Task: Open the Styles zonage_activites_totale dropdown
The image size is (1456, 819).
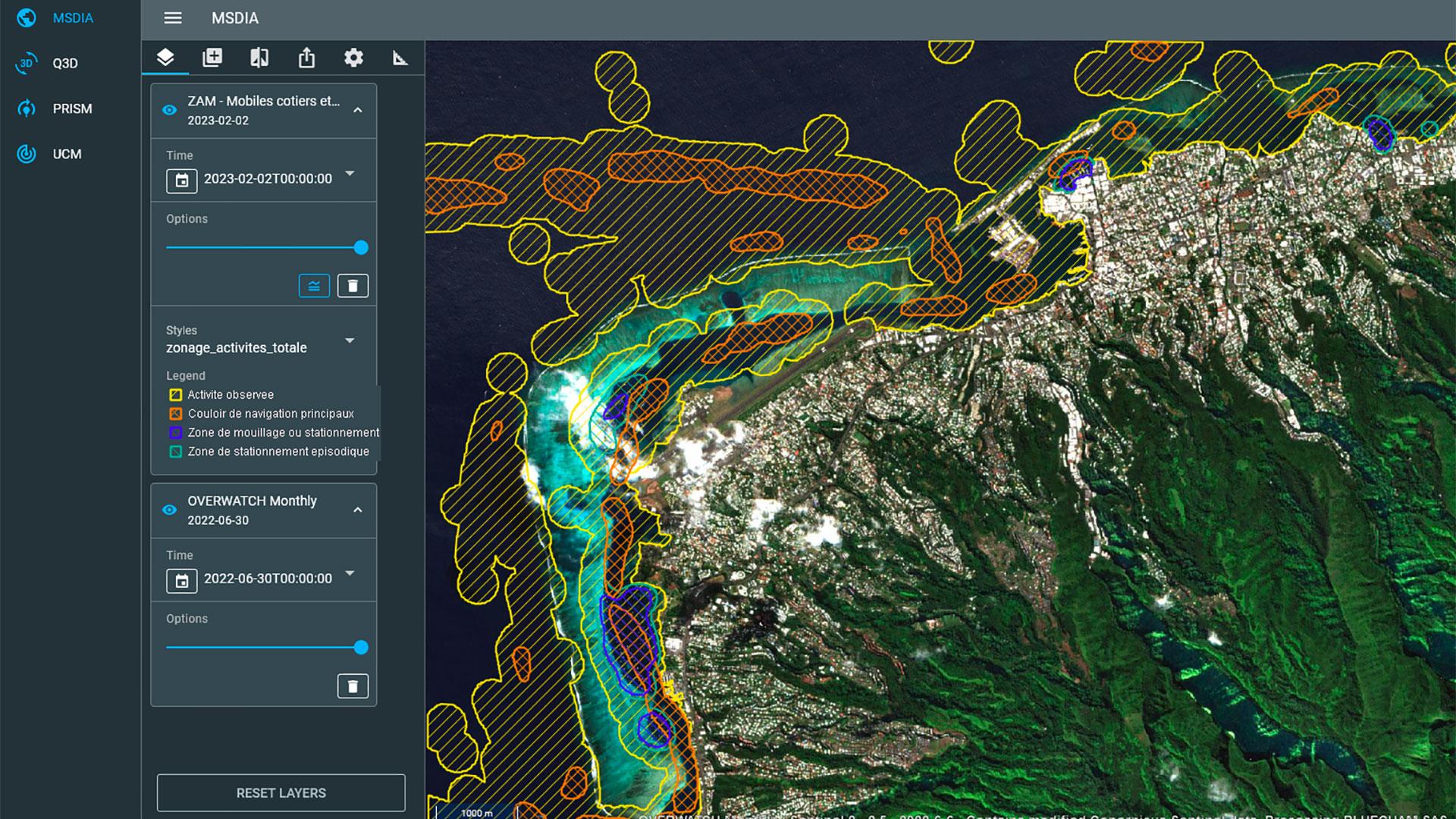Action: pyautogui.click(x=350, y=340)
